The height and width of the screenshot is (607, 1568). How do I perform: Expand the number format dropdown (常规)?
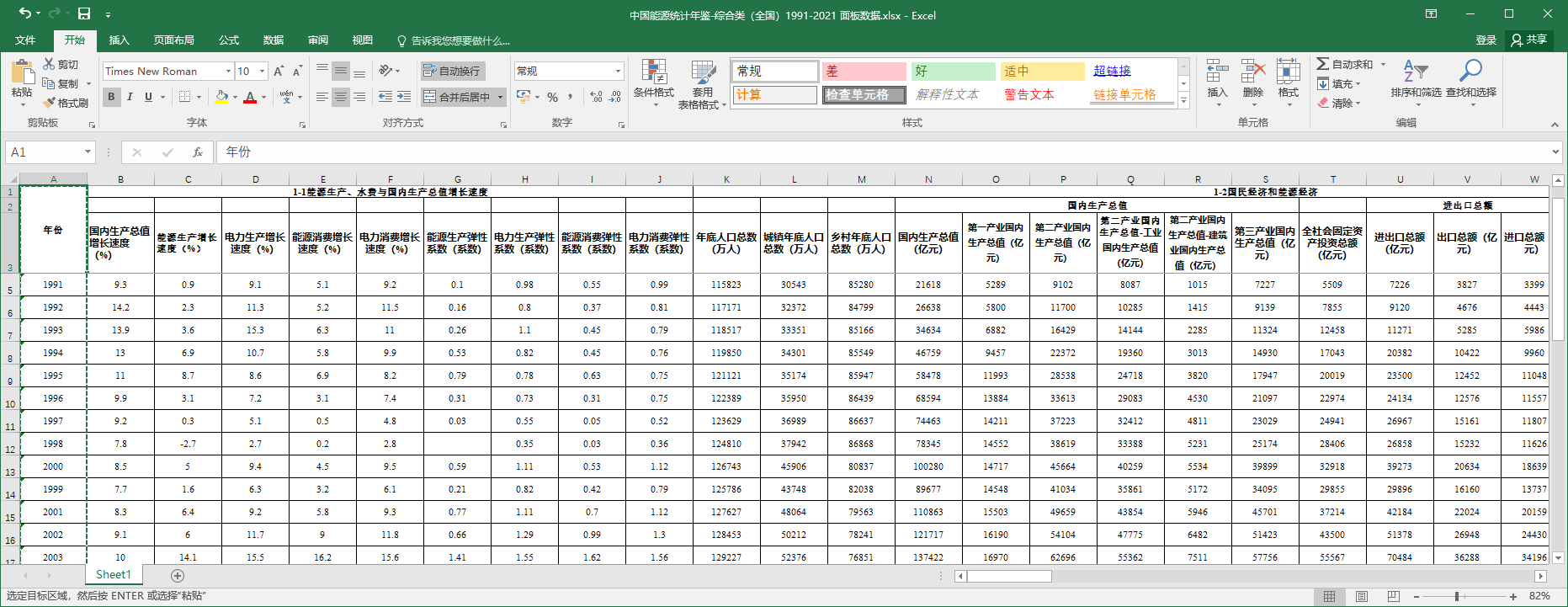[618, 72]
